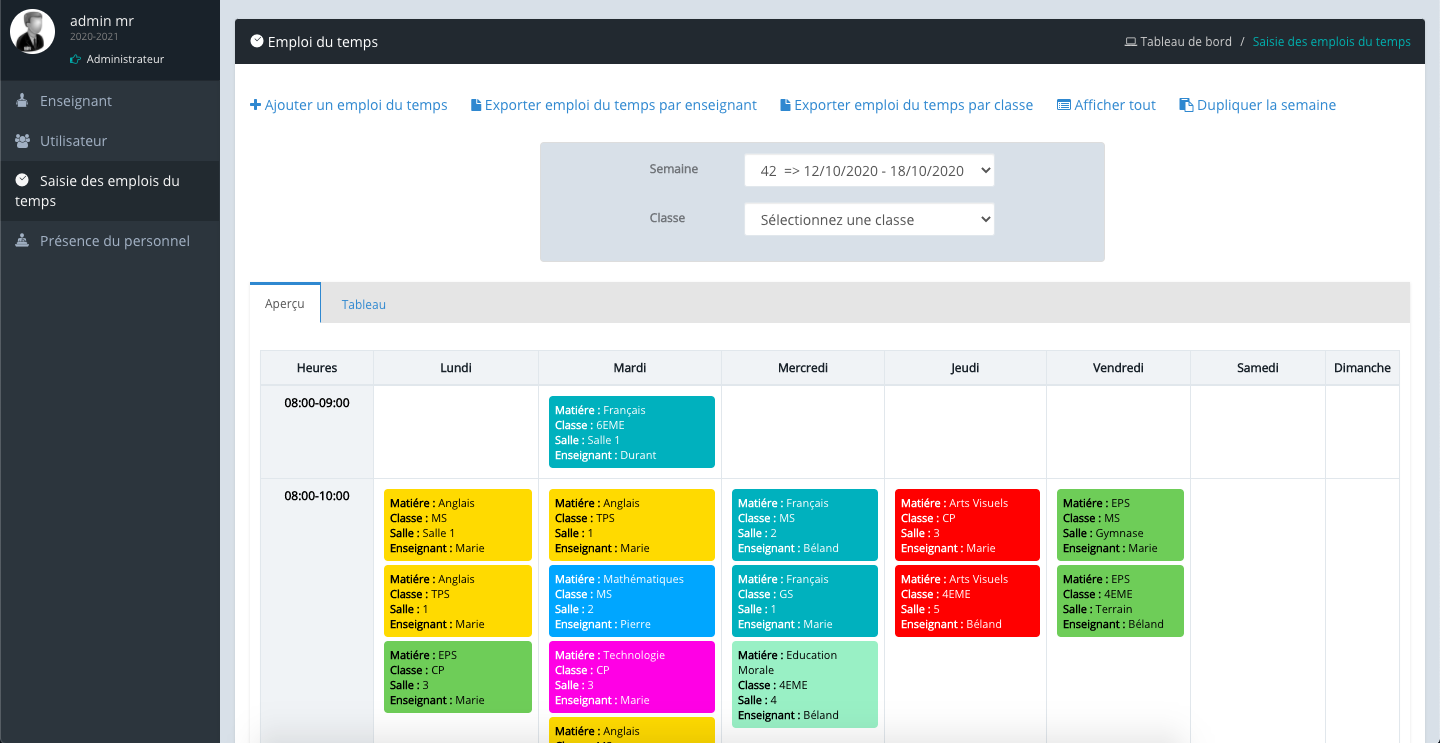Select Thursday Arts Visuels 4EME card
Screen dimensions: 1440x743
967,601
